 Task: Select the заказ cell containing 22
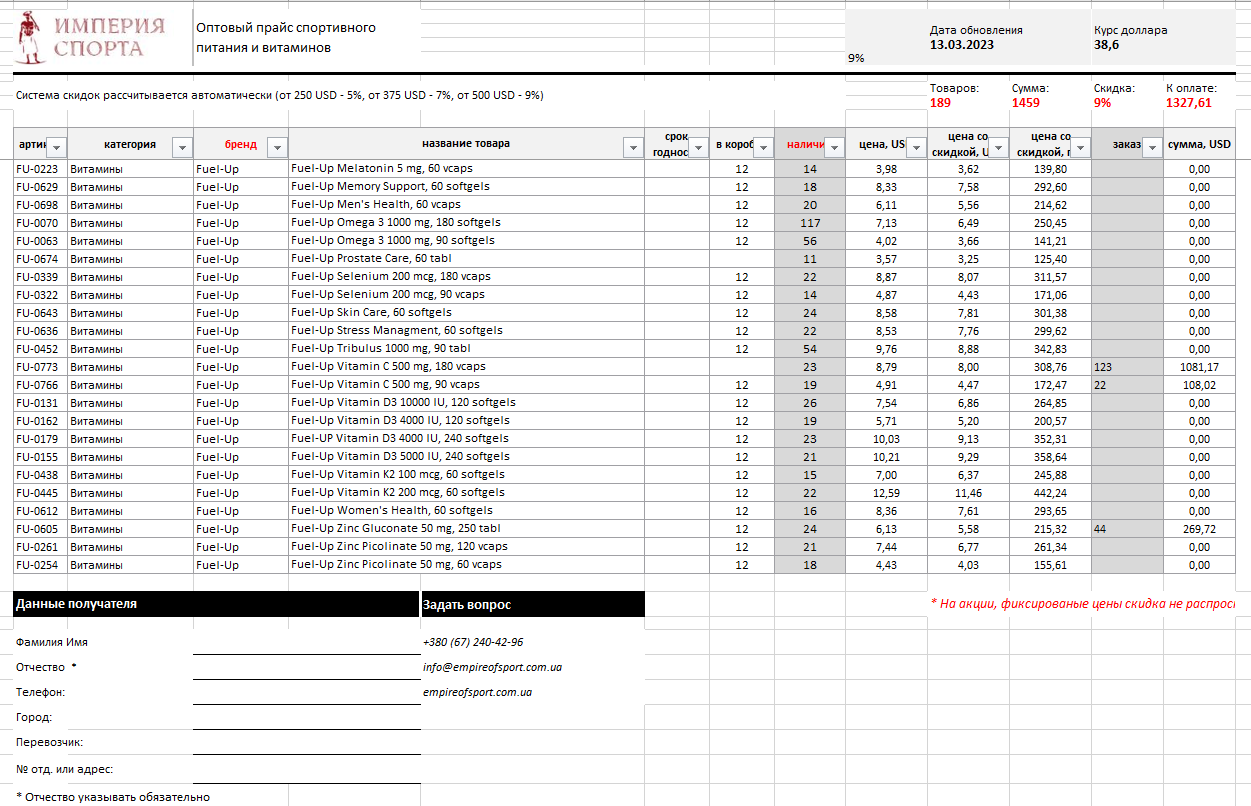(1127, 385)
